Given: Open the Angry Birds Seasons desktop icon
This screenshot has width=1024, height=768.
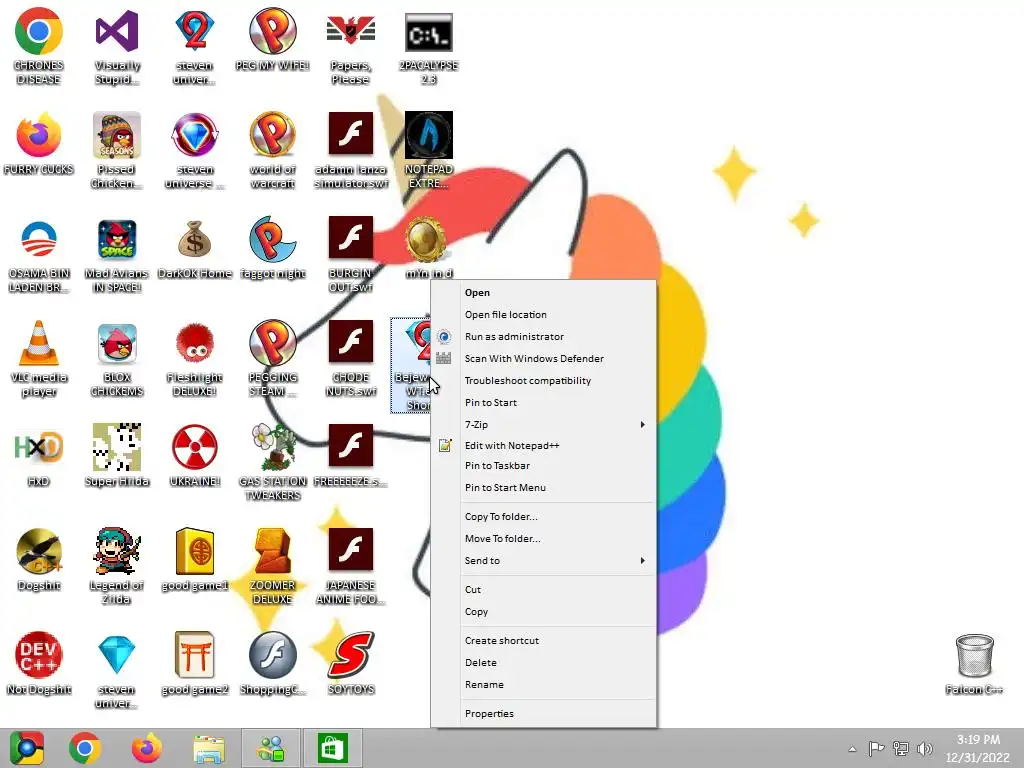Looking at the screenshot, I should (117, 135).
